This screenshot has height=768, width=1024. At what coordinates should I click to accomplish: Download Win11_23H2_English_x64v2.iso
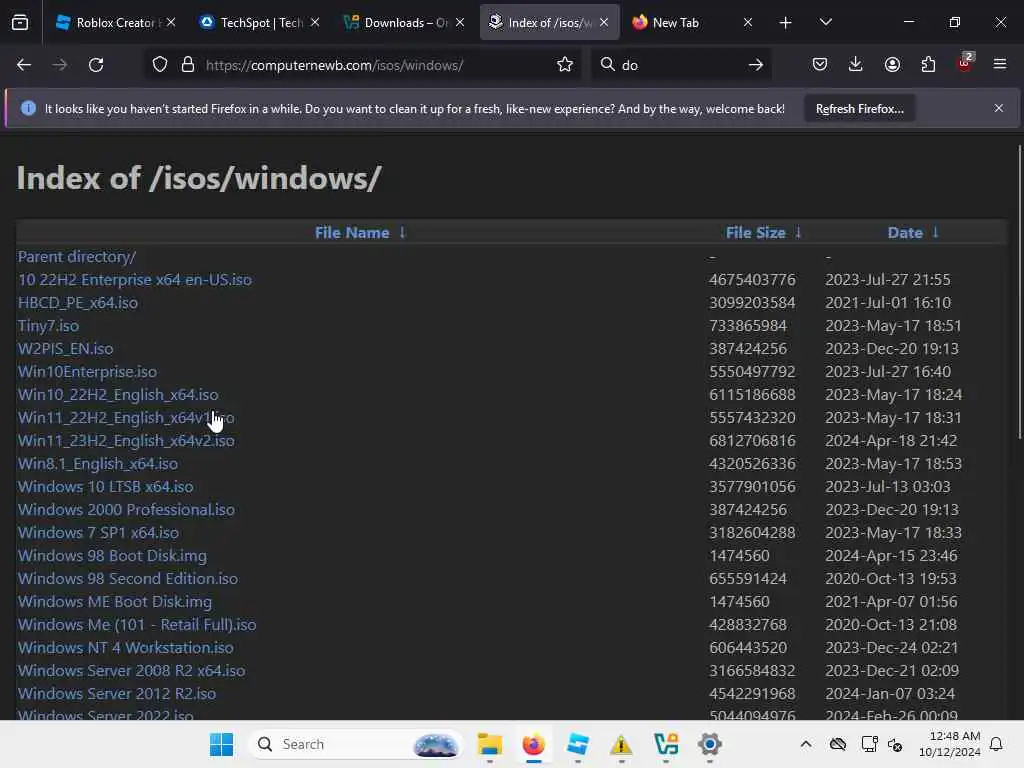pyautogui.click(x=126, y=441)
